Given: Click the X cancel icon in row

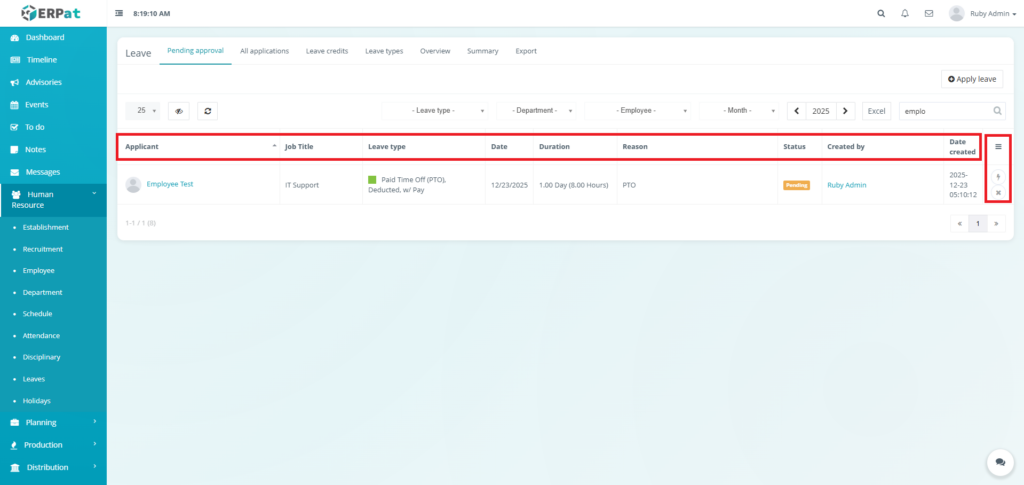Looking at the screenshot, I should [x=998, y=193].
